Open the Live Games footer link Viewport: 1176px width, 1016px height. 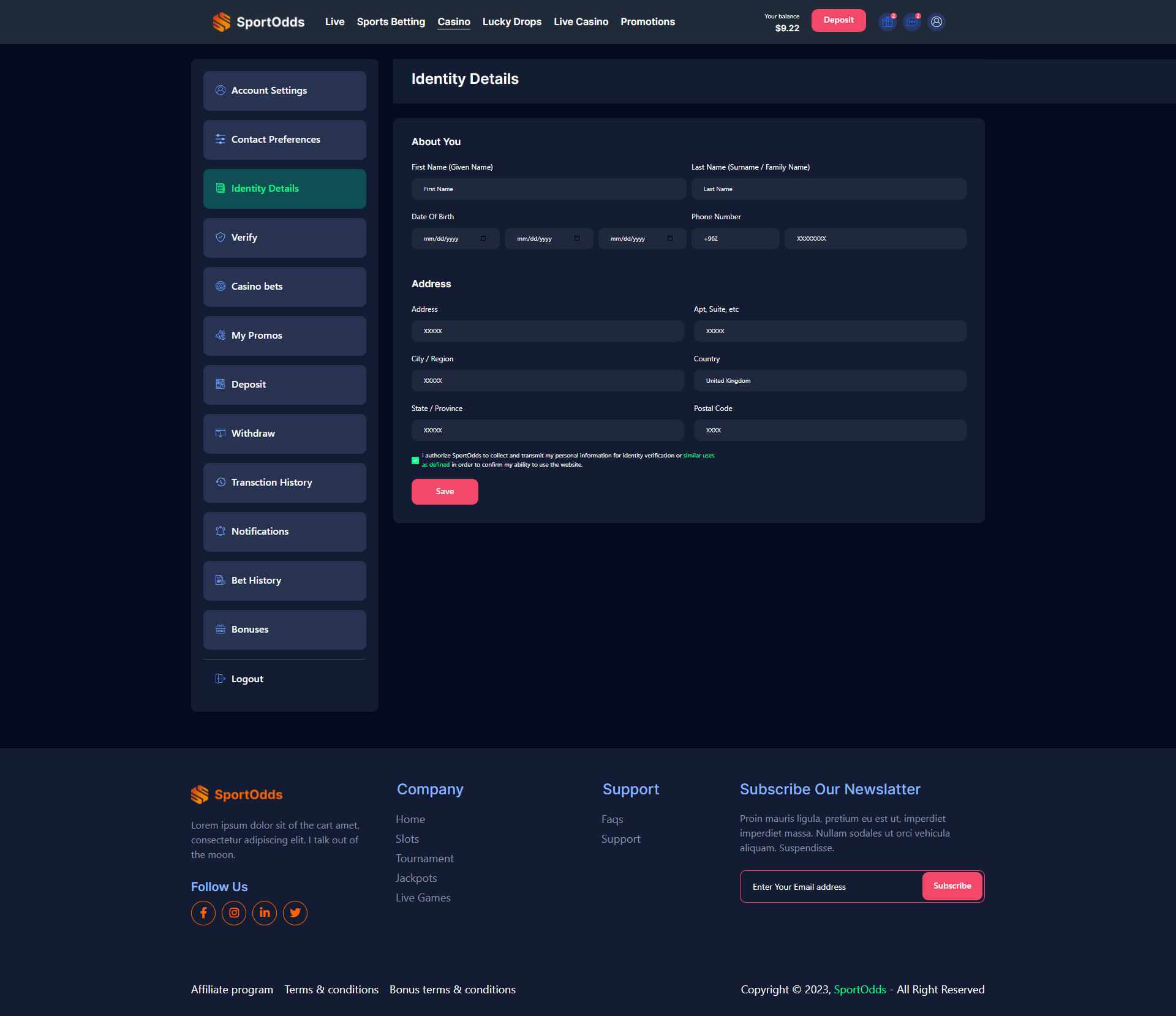[423, 898]
